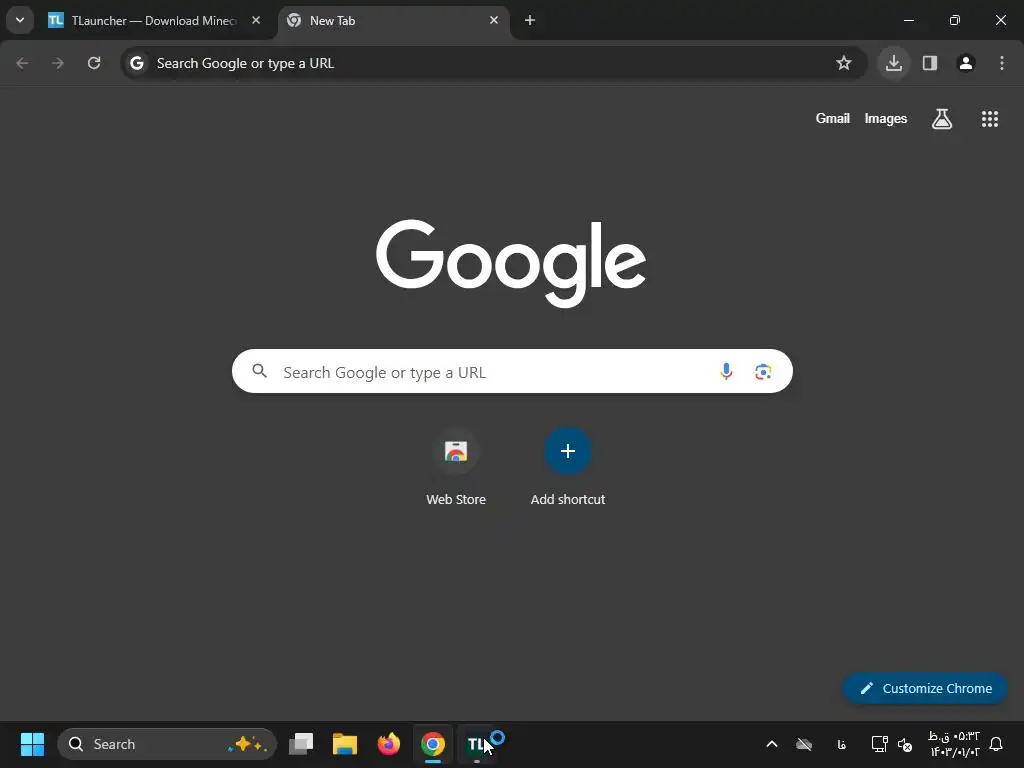The image size is (1024, 768).
Task: Close the TLauncher tab
Action: [256, 20]
